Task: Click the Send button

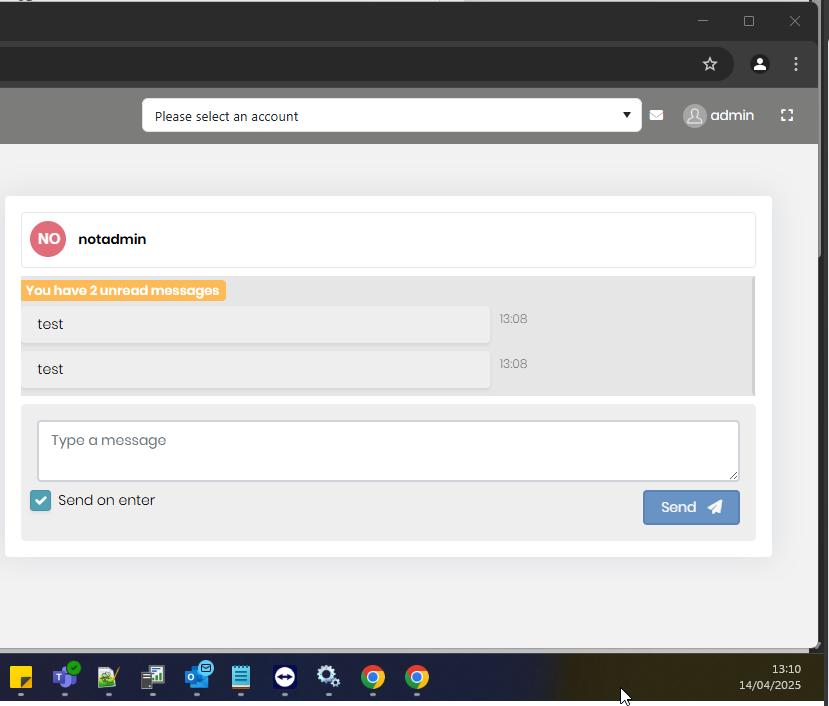Action: click(x=691, y=507)
